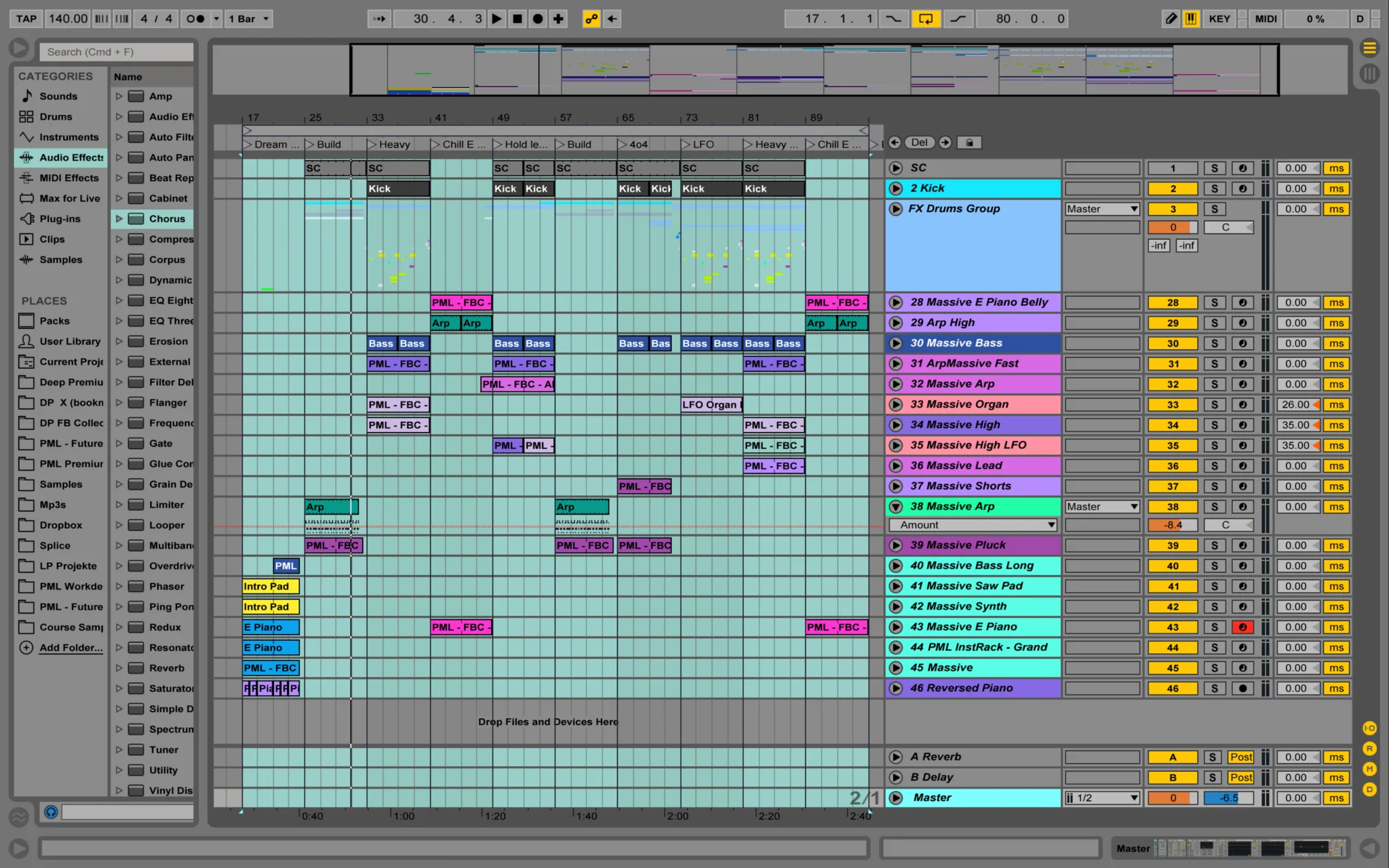1389x868 pixels.
Task: Toggle Post on B Delay return
Action: coord(1240,777)
